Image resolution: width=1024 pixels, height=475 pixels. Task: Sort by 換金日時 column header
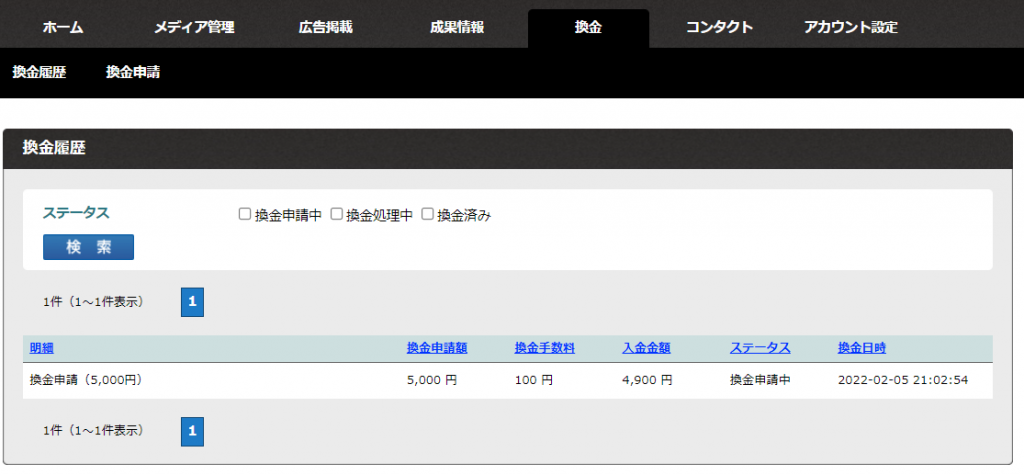click(862, 348)
